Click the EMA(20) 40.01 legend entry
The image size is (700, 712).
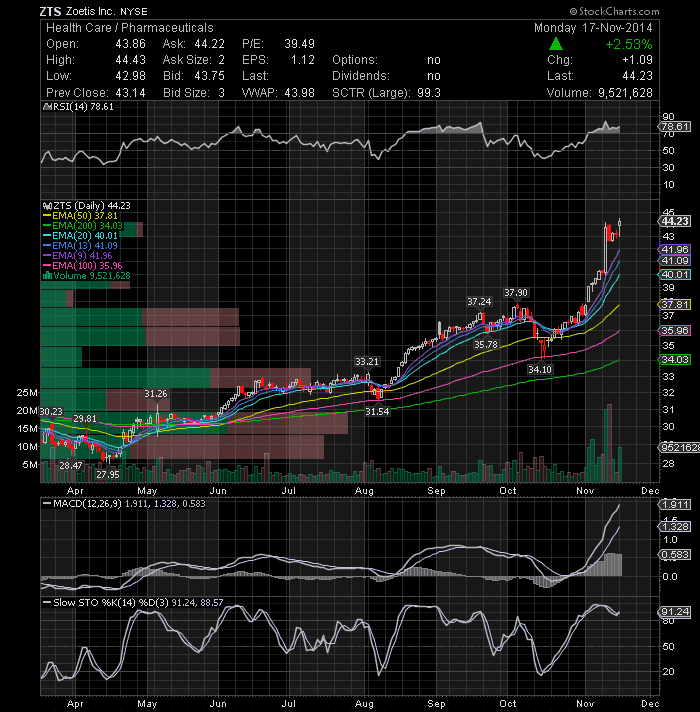80,236
